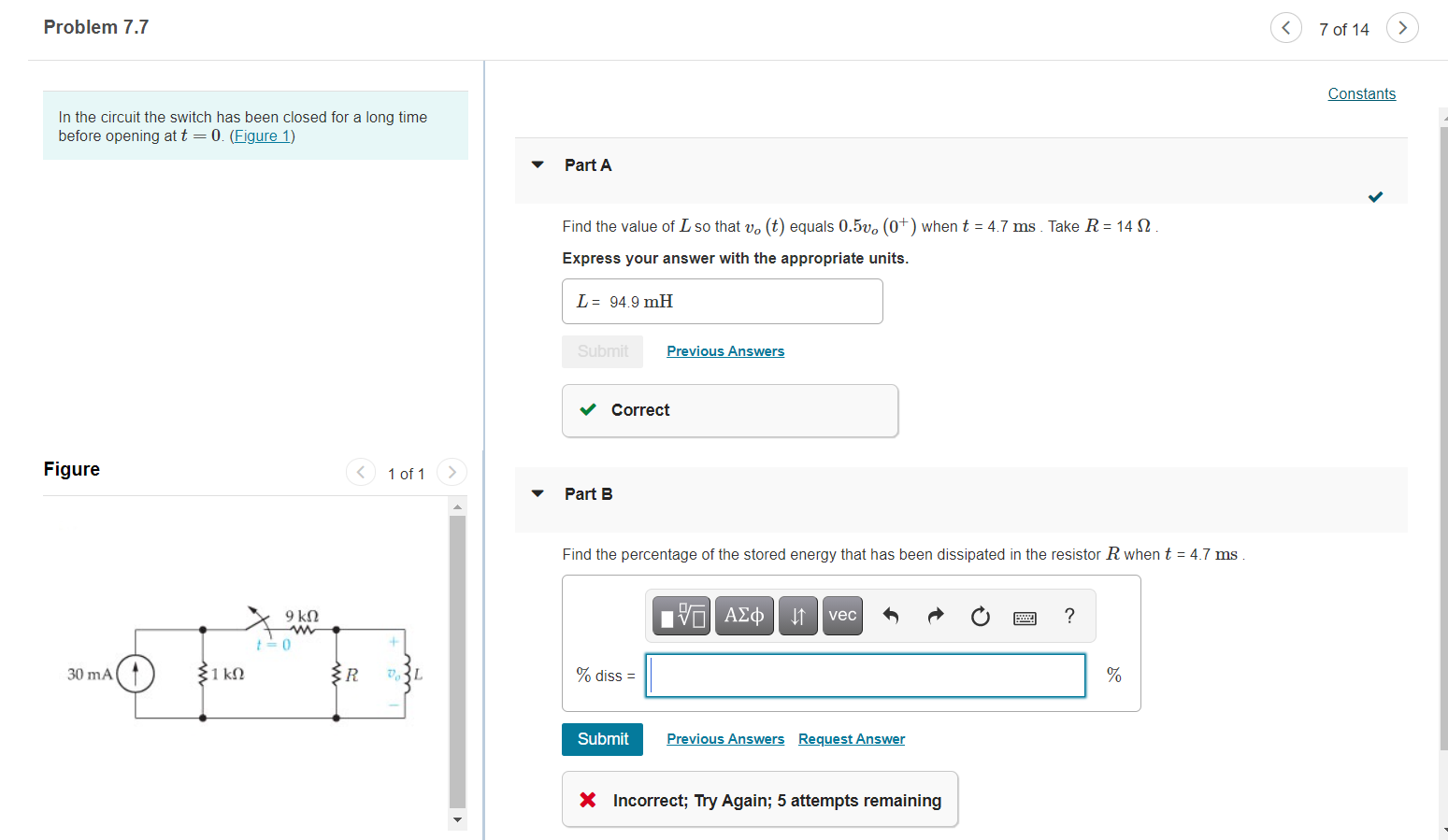Open Figure 1 link in problem statement
1448x840 pixels.
(263, 135)
